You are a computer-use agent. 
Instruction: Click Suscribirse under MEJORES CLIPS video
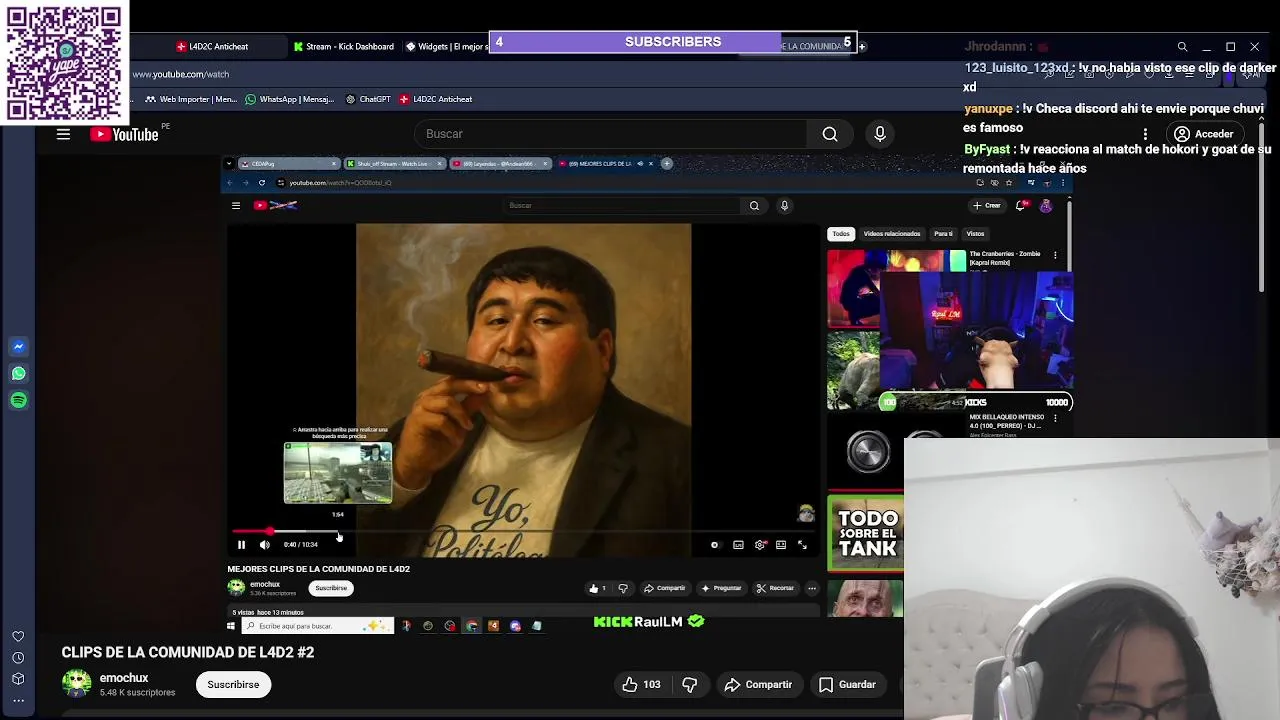tap(331, 588)
